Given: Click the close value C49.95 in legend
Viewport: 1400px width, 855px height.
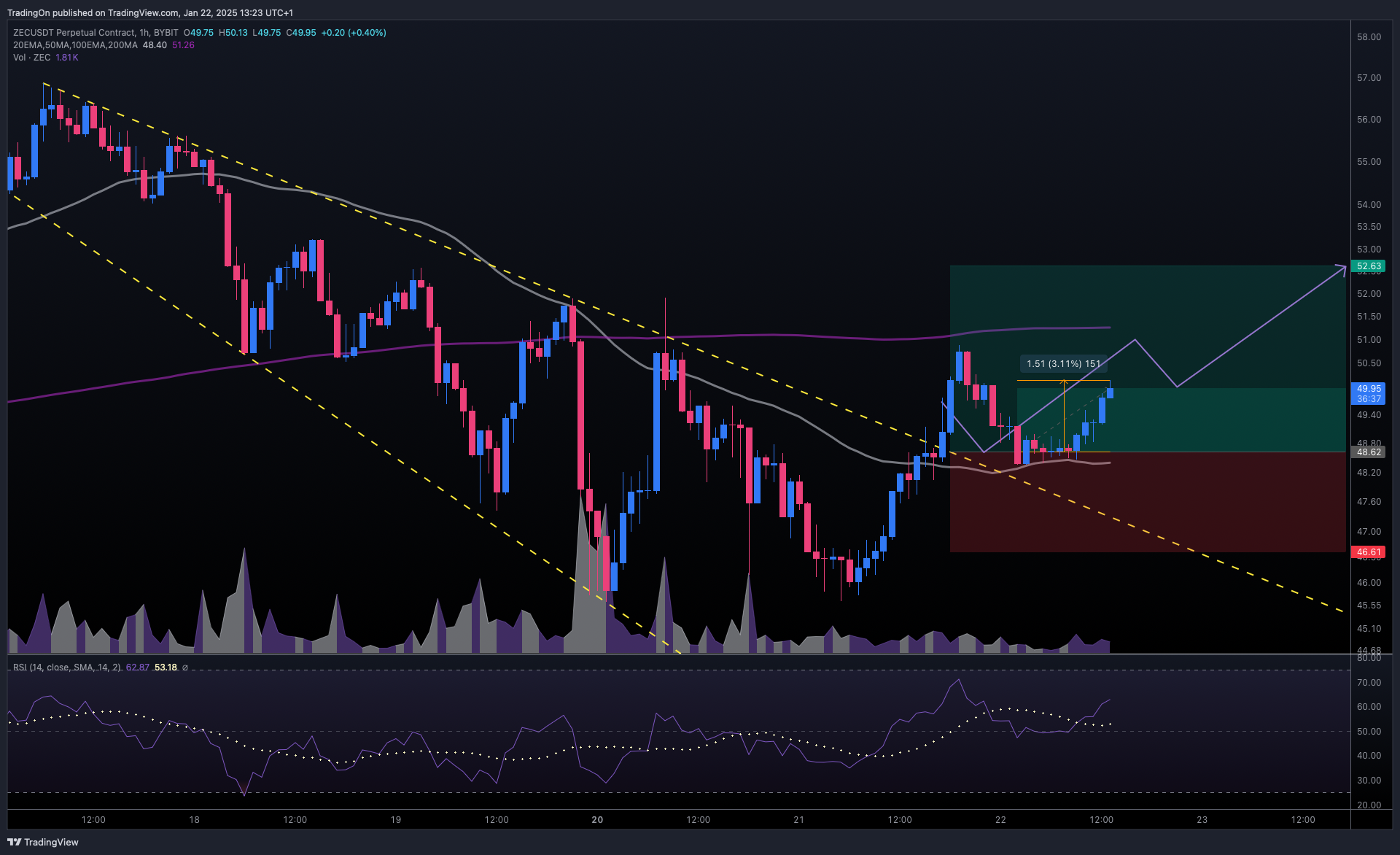Looking at the screenshot, I should (x=301, y=33).
